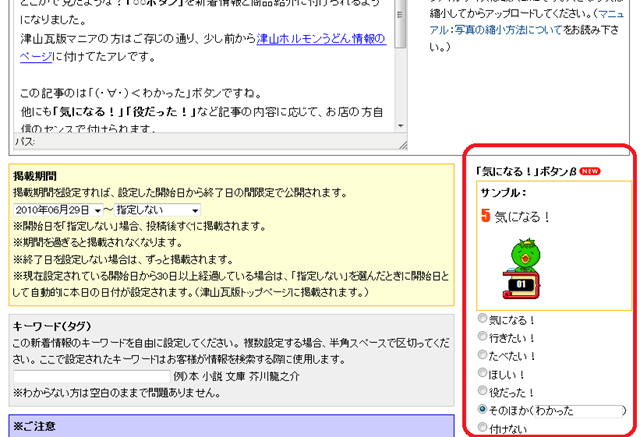
Task: Select the そのほか radio button
Action: (485, 409)
